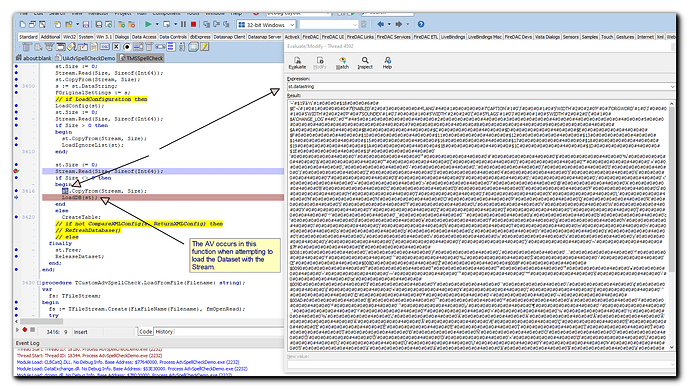Image resolution: width=690 pixels, height=390 pixels.
Task: Switch to the UAdvSpellCheckDemo editor tab
Action: (x=85, y=58)
